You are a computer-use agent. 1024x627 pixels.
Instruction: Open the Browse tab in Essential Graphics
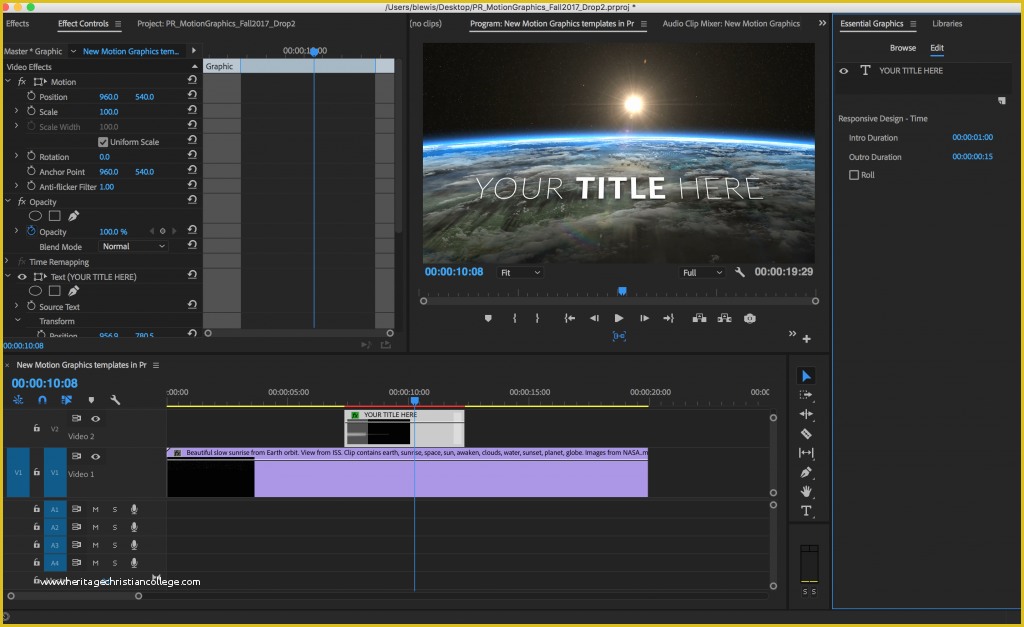(903, 48)
